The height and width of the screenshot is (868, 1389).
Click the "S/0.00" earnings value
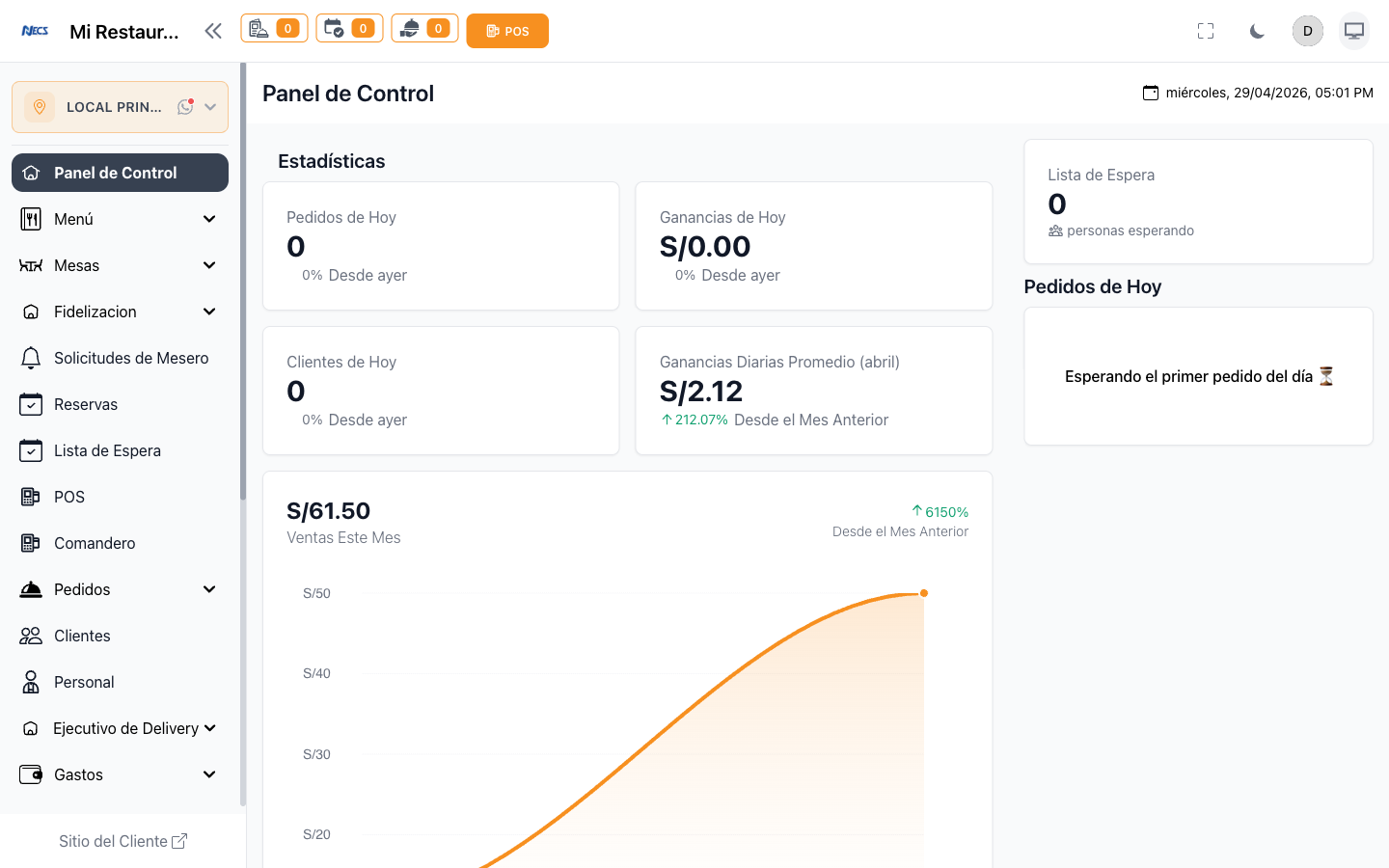[x=705, y=247]
